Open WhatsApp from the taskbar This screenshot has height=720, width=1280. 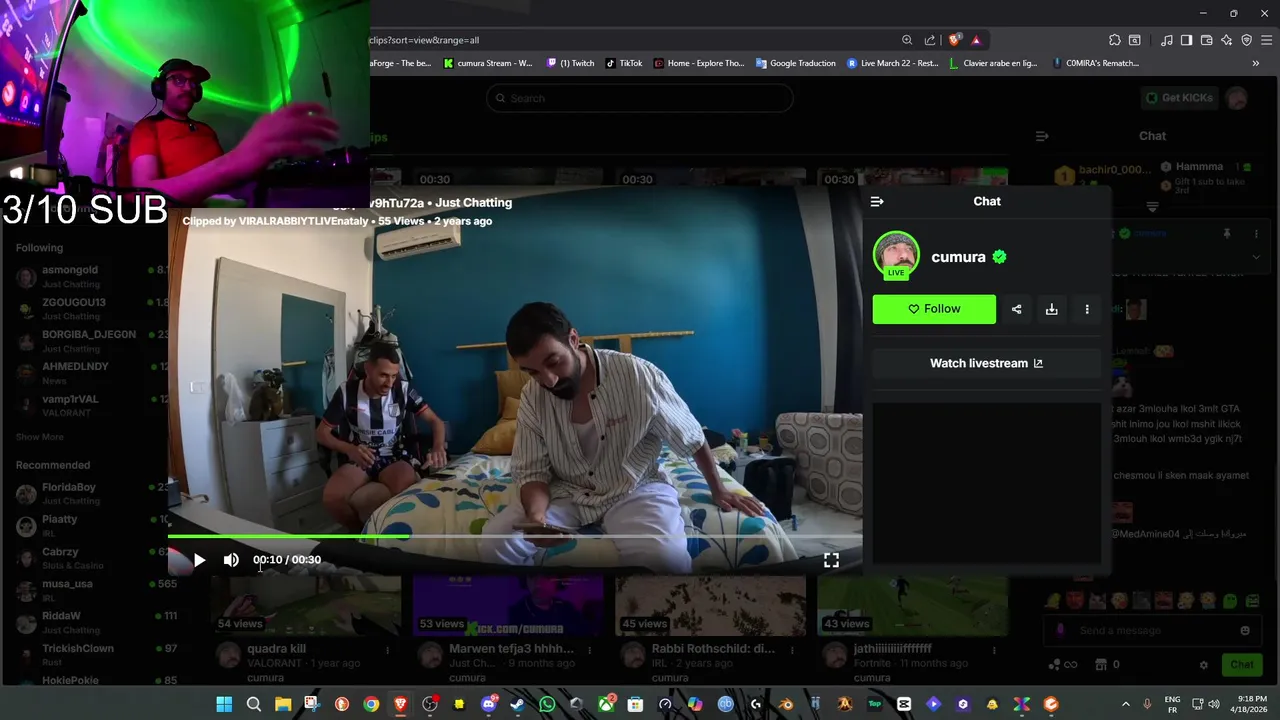[x=547, y=704]
